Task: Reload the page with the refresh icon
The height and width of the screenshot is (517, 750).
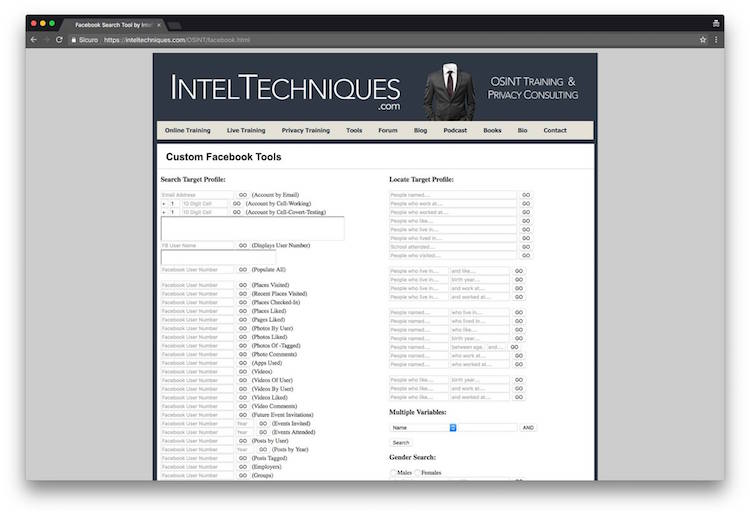Action: tap(59, 40)
